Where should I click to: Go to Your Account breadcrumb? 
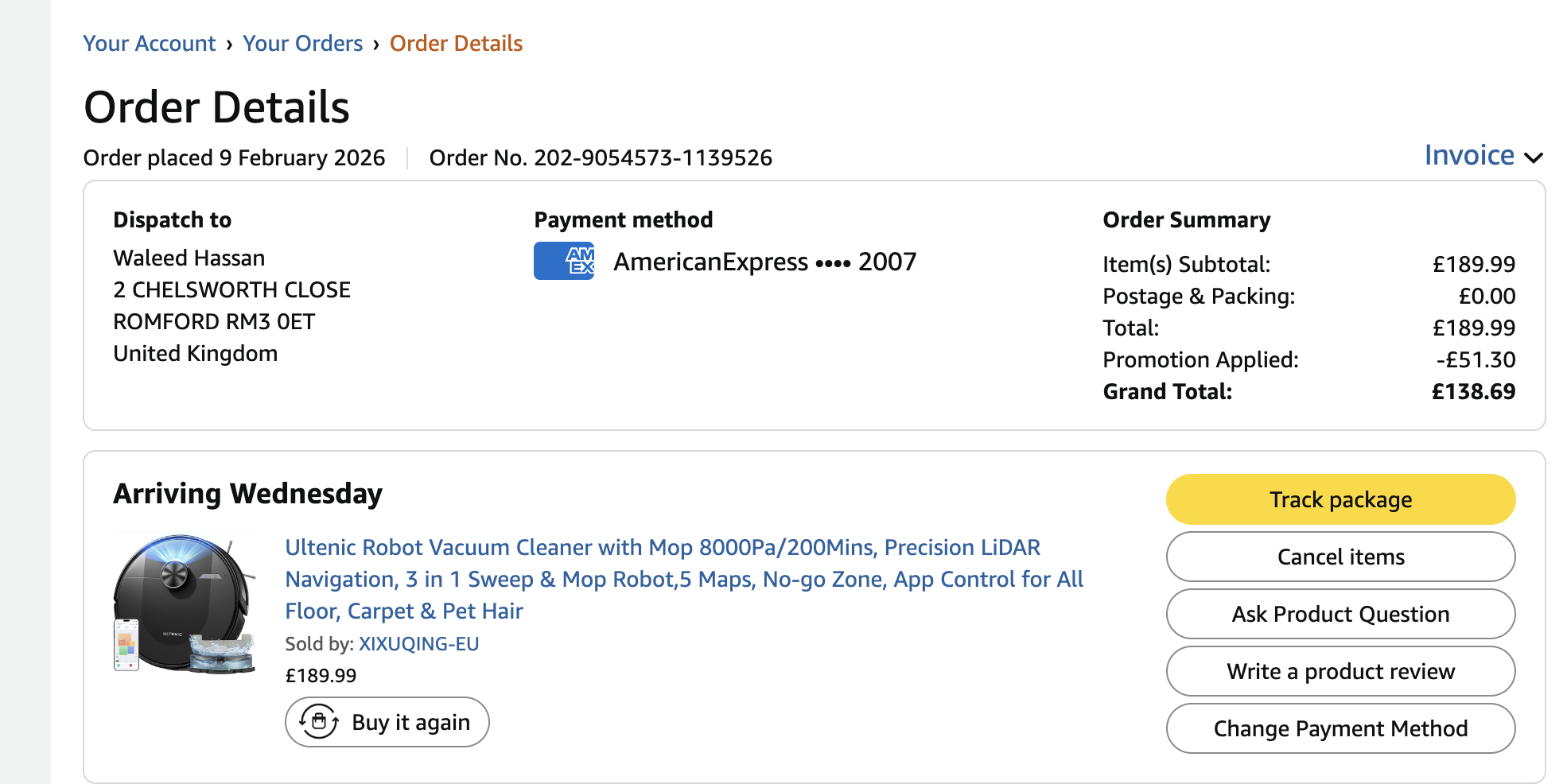point(150,43)
